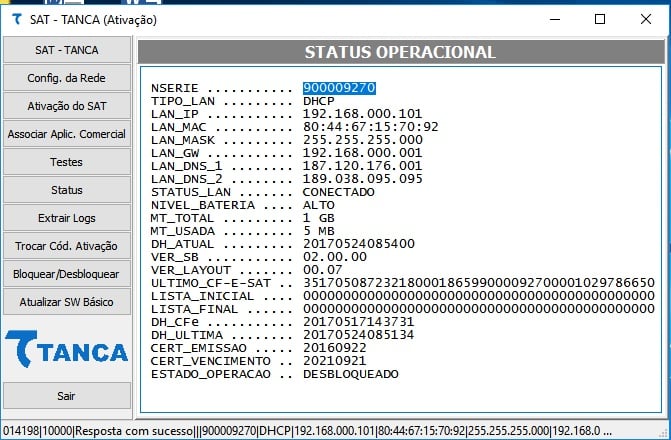Minimize the SAT - TANCA window
The width and height of the screenshot is (671, 440).
coord(555,19)
